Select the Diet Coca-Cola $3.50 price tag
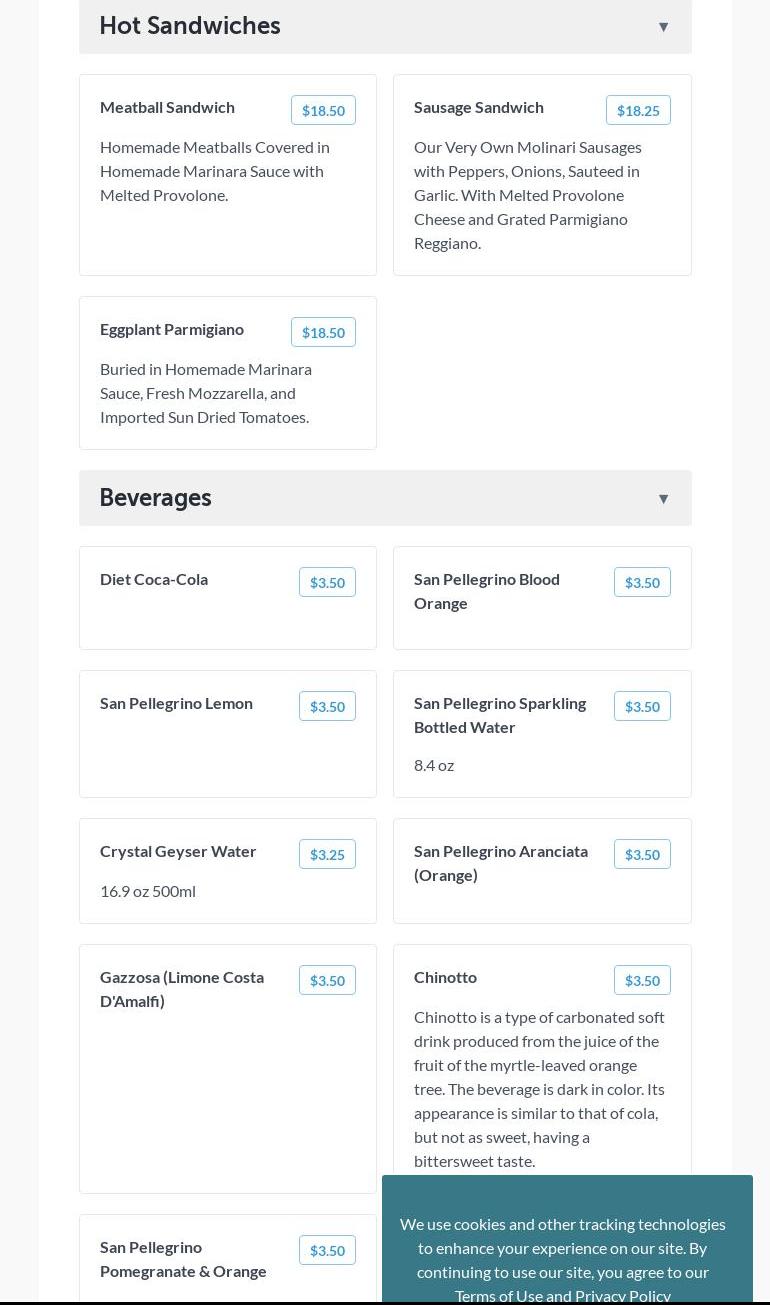770x1305 pixels. 327,583
